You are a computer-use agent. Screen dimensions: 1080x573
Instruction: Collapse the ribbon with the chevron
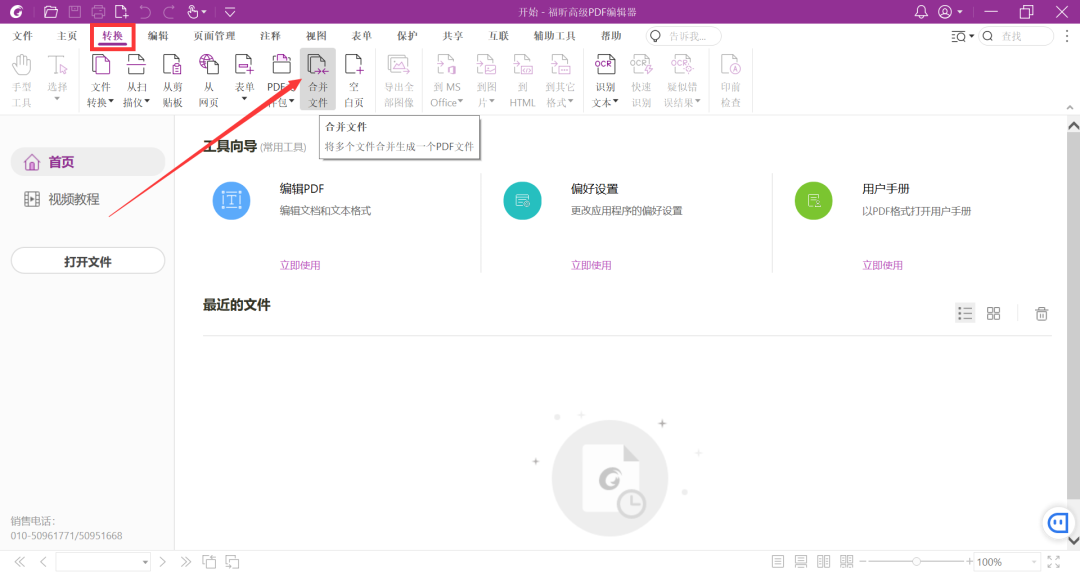(x=1069, y=107)
